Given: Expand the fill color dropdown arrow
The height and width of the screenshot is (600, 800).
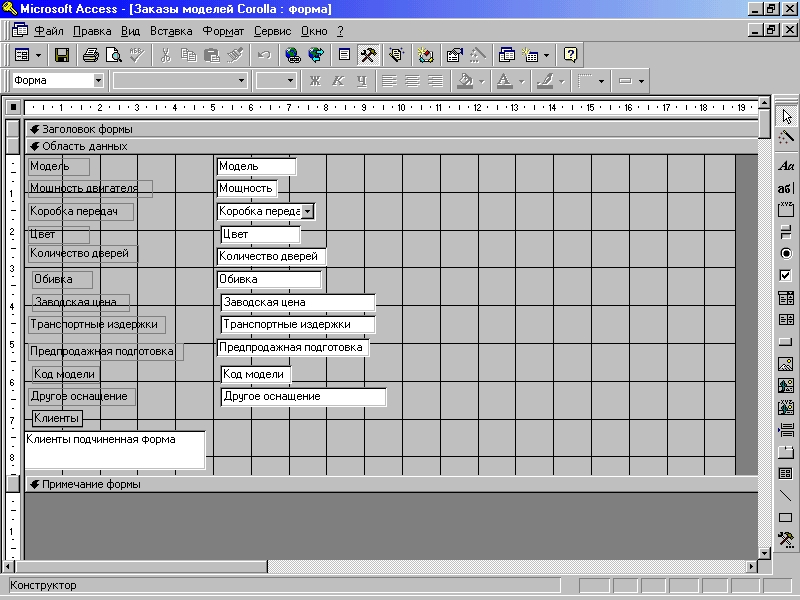Looking at the screenshot, I should click(x=481, y=81).
